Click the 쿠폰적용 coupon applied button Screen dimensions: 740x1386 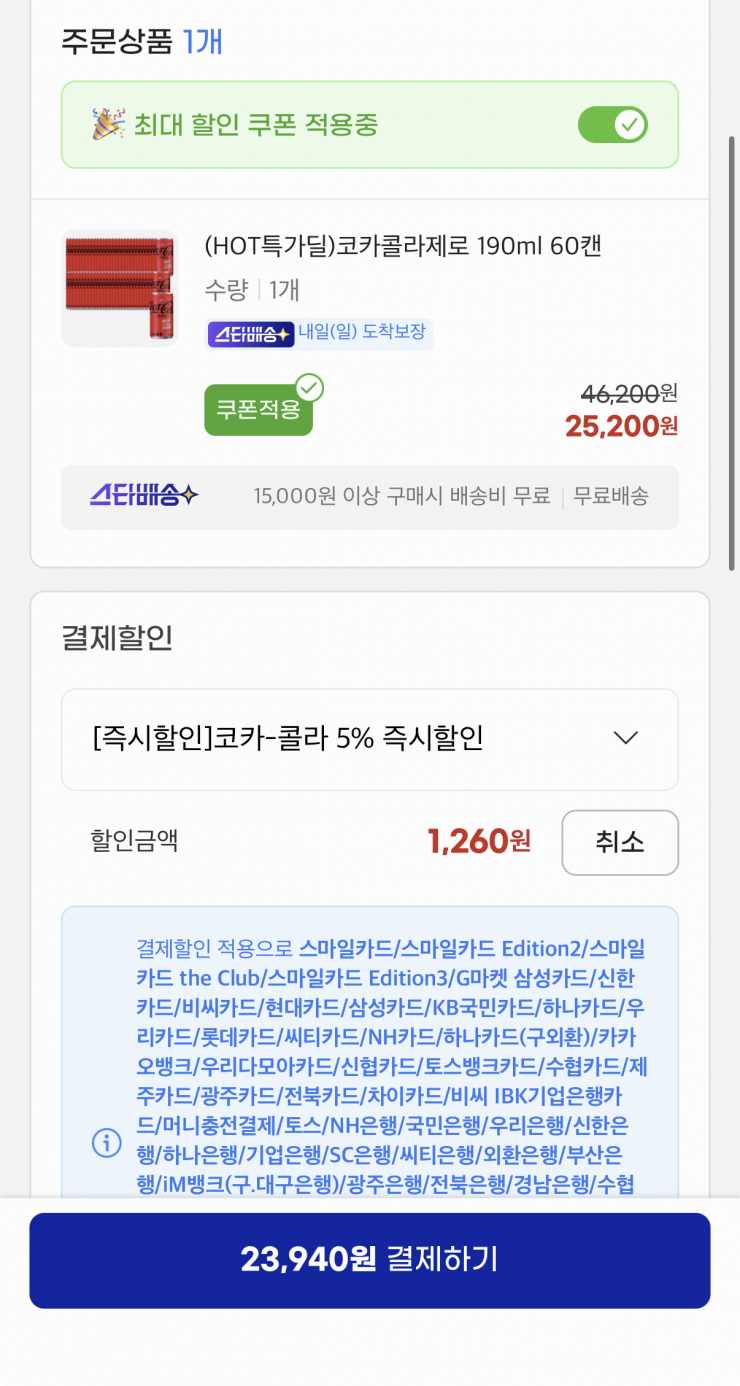click(258, 410)
